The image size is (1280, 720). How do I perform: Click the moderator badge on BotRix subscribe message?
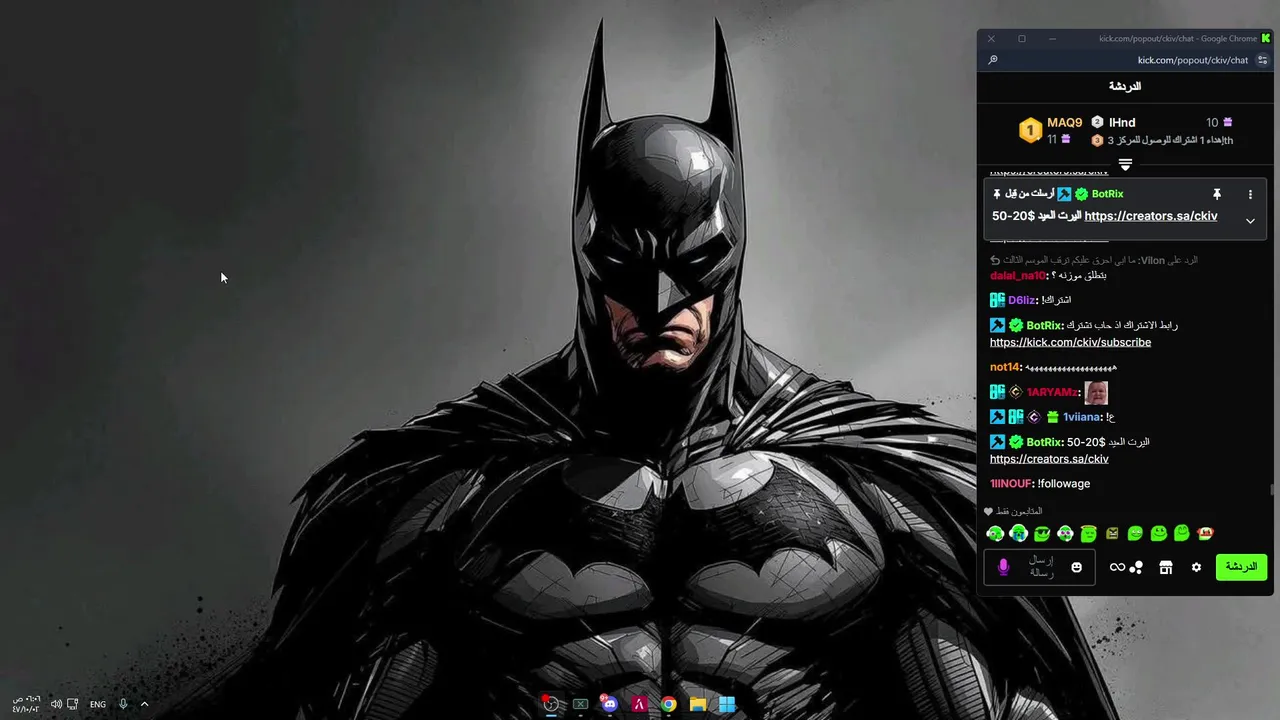click(997, 325)
